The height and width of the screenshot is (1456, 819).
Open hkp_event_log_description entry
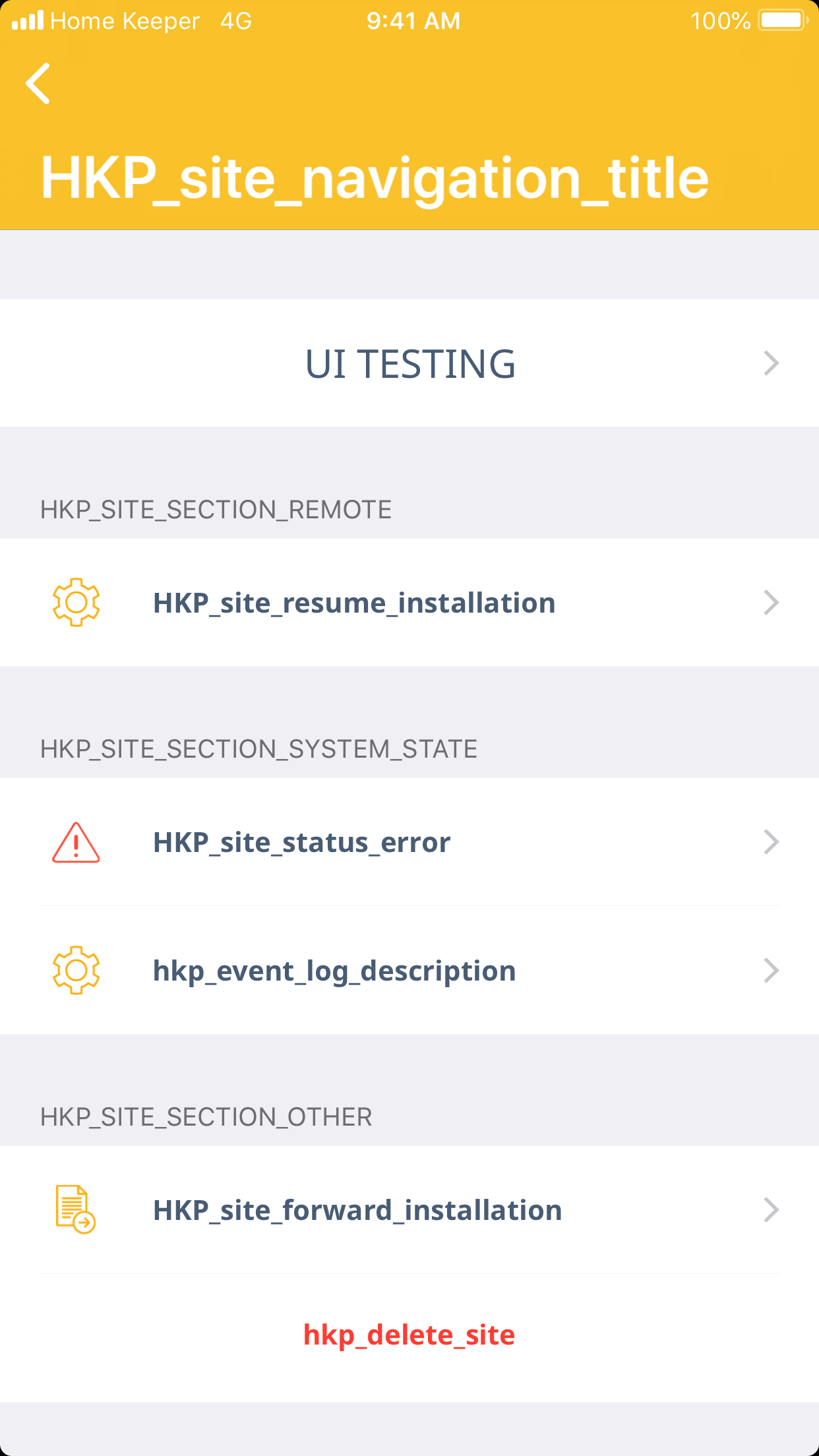(334, 971)
